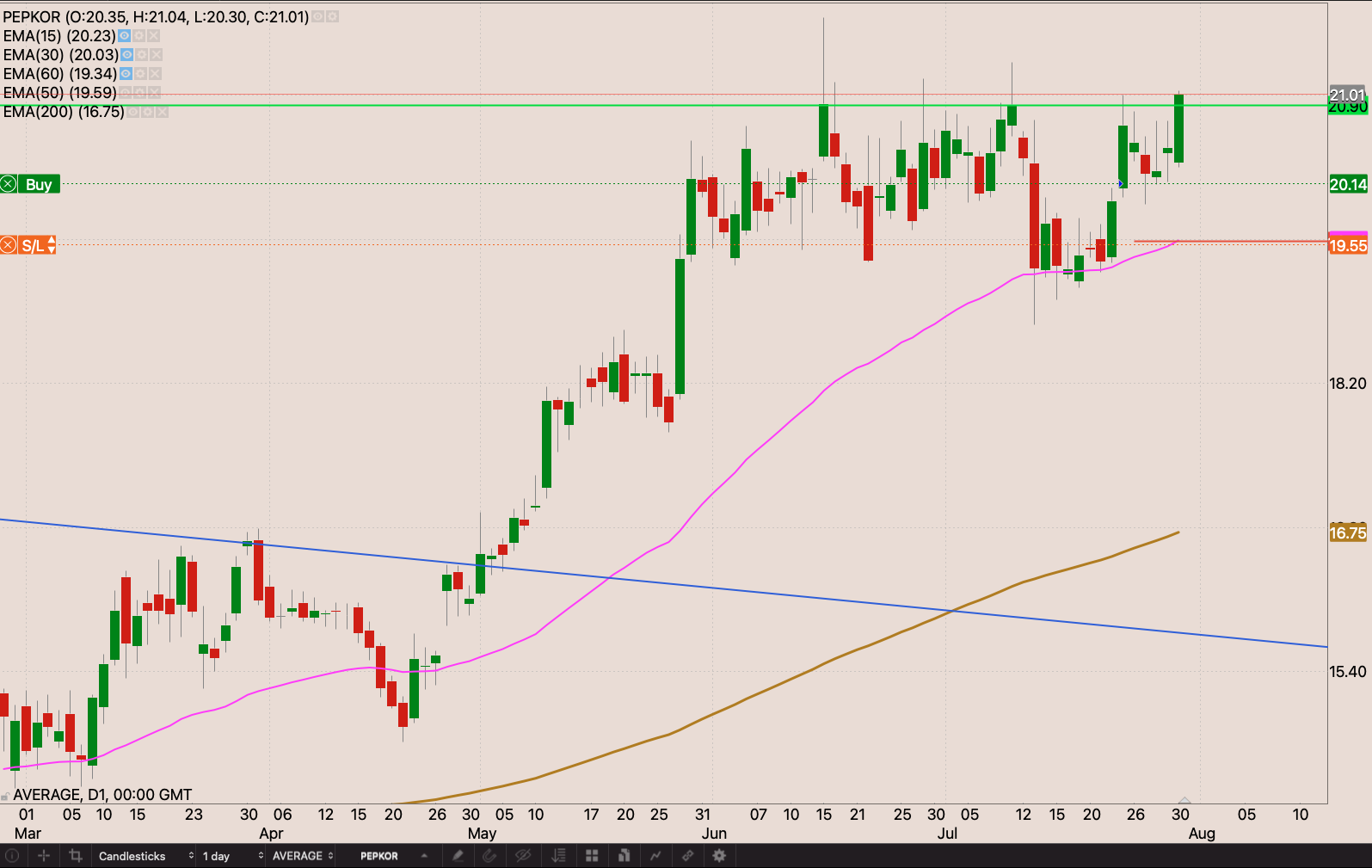
Task: Open EMA(15) settings gear
Action: 138,36
